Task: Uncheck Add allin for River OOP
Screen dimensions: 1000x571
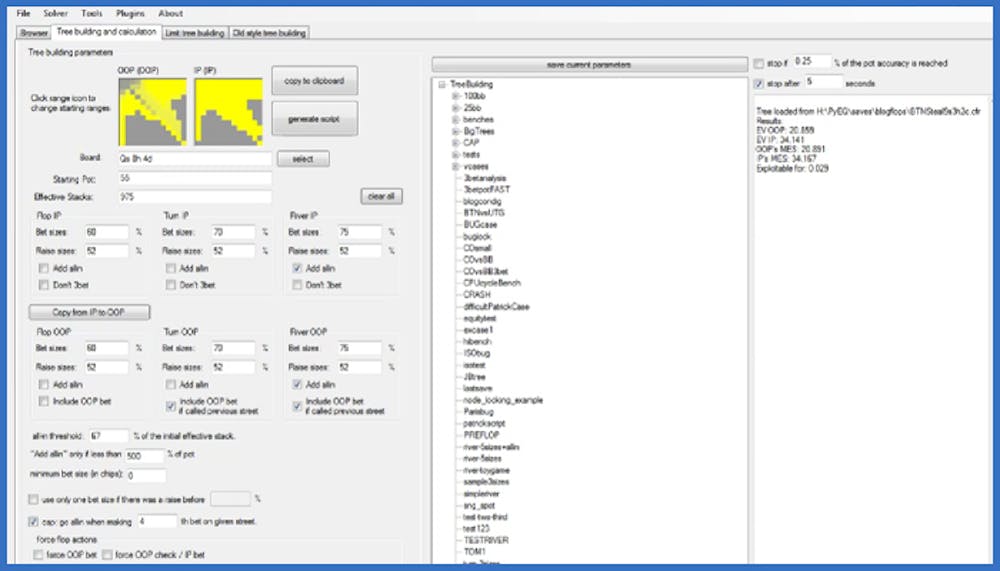Action: 297,385
